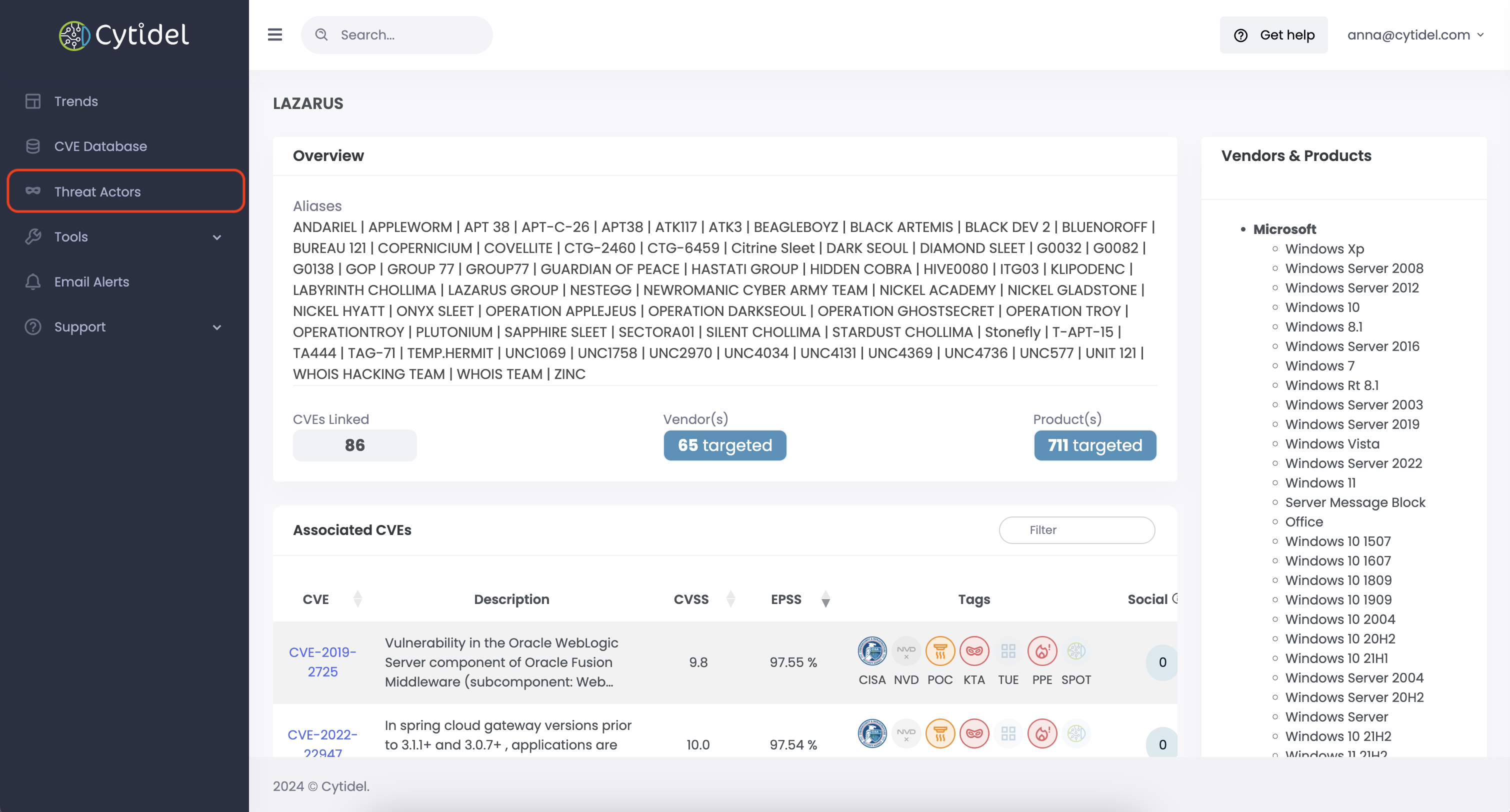Click NVD tag icon for CVE-2022-22947
Image resolution: width=1510 pixels, height=812 pixels.
[x=906, y=733]
